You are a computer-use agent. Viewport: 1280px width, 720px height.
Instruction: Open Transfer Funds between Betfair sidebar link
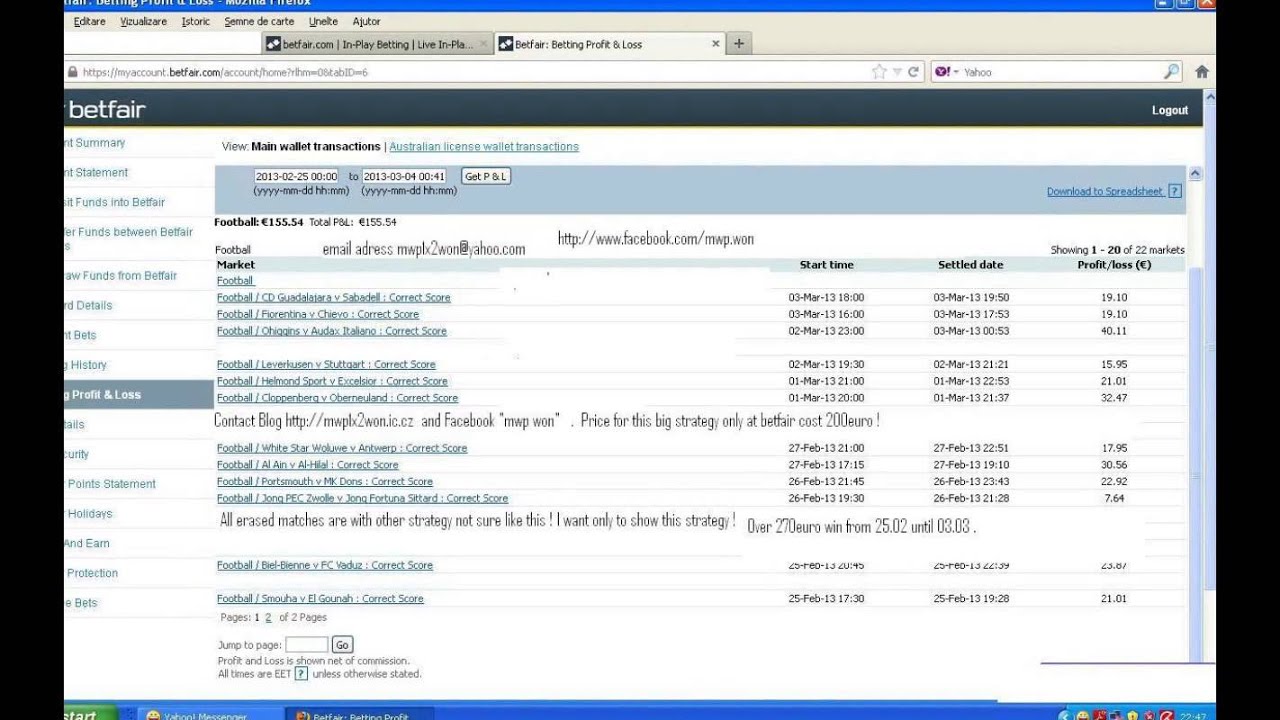tap(129, 238)
